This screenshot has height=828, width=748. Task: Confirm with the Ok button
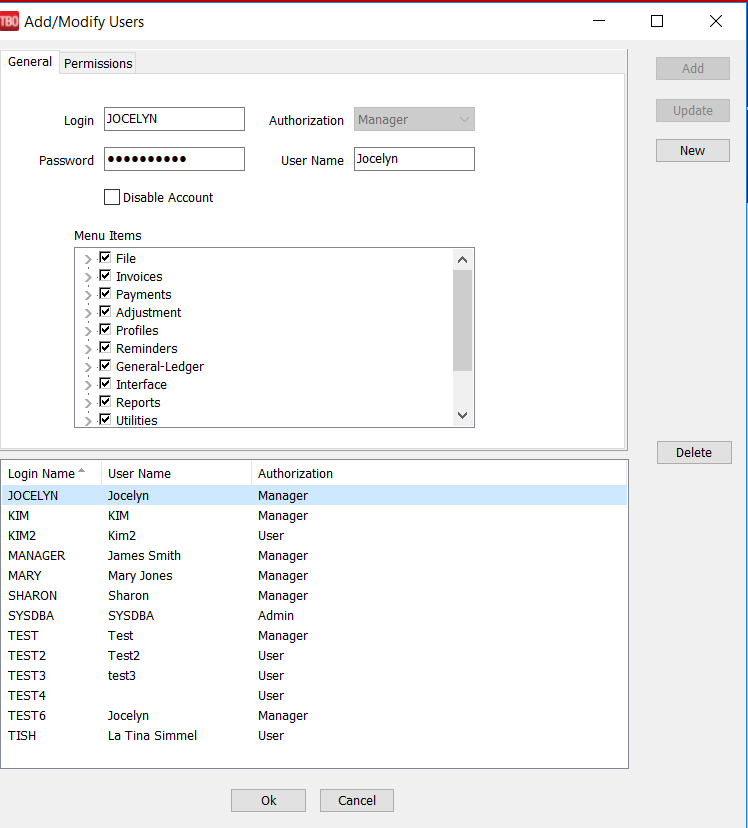click(x=268, y=801)
